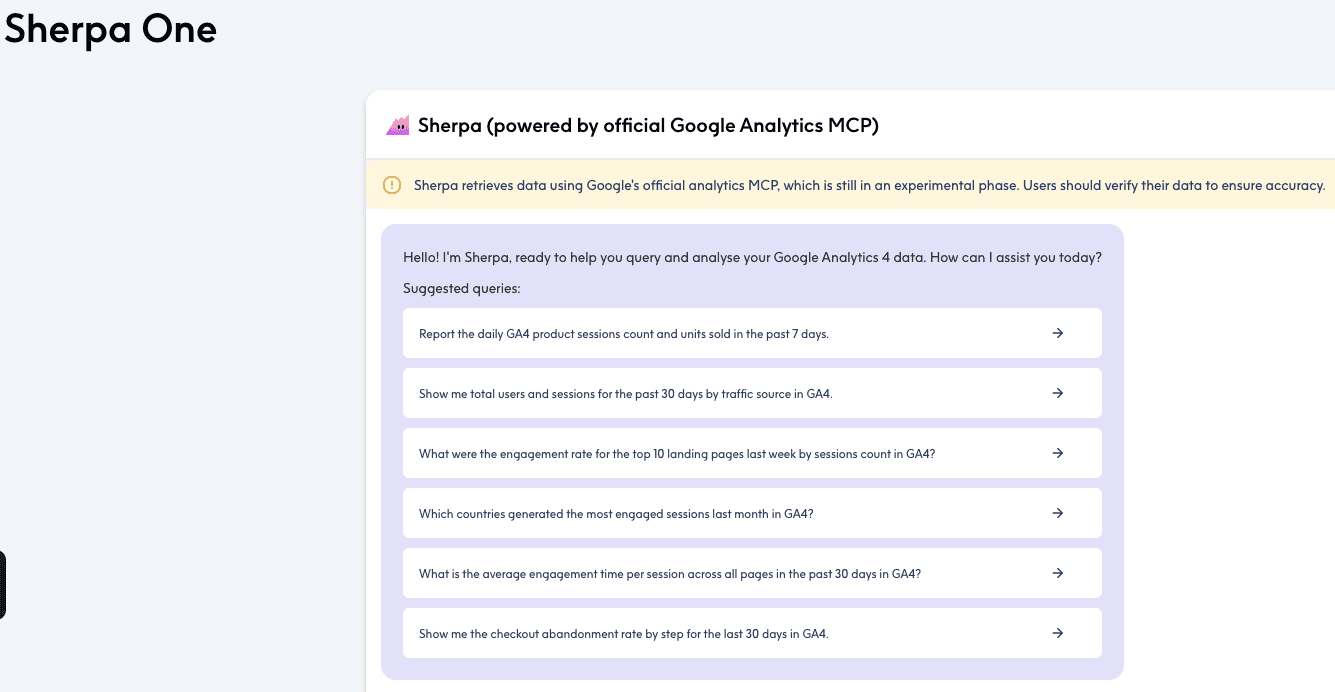Click the "Sherpa One" page title
Screen dimensions: 1335x692
coord(110,29)
